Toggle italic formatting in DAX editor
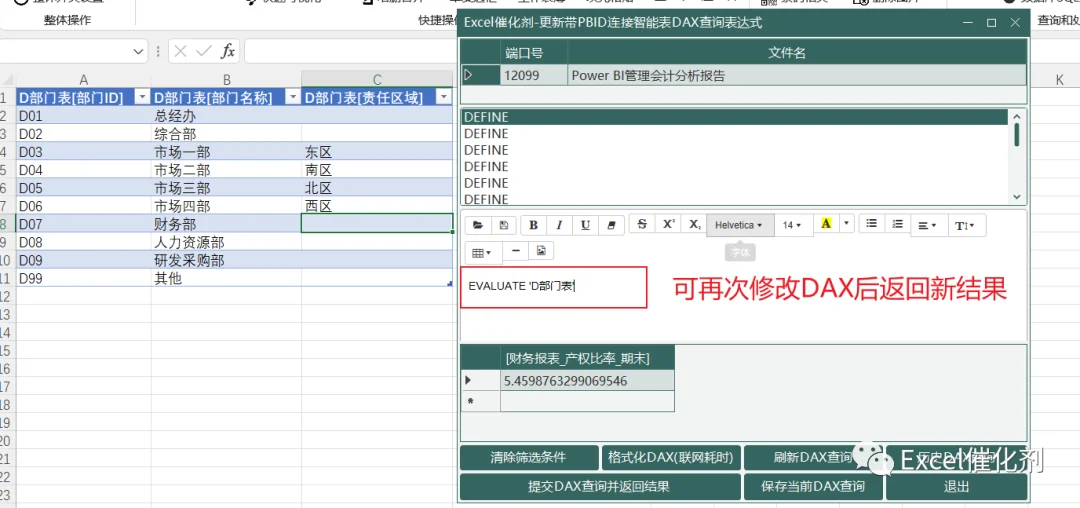Screen dimensions: 1080x508 pos(559,225)
